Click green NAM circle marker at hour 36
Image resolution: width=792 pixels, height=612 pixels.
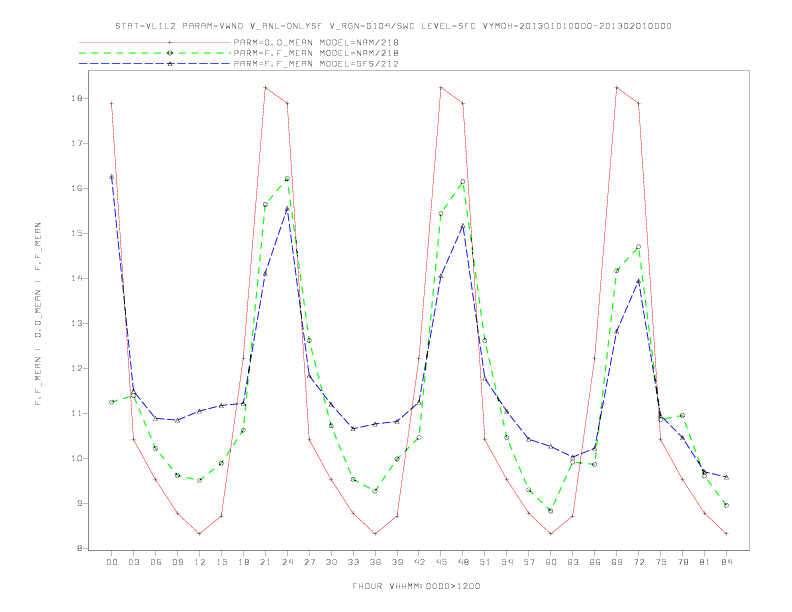click(x=375, y=491)
